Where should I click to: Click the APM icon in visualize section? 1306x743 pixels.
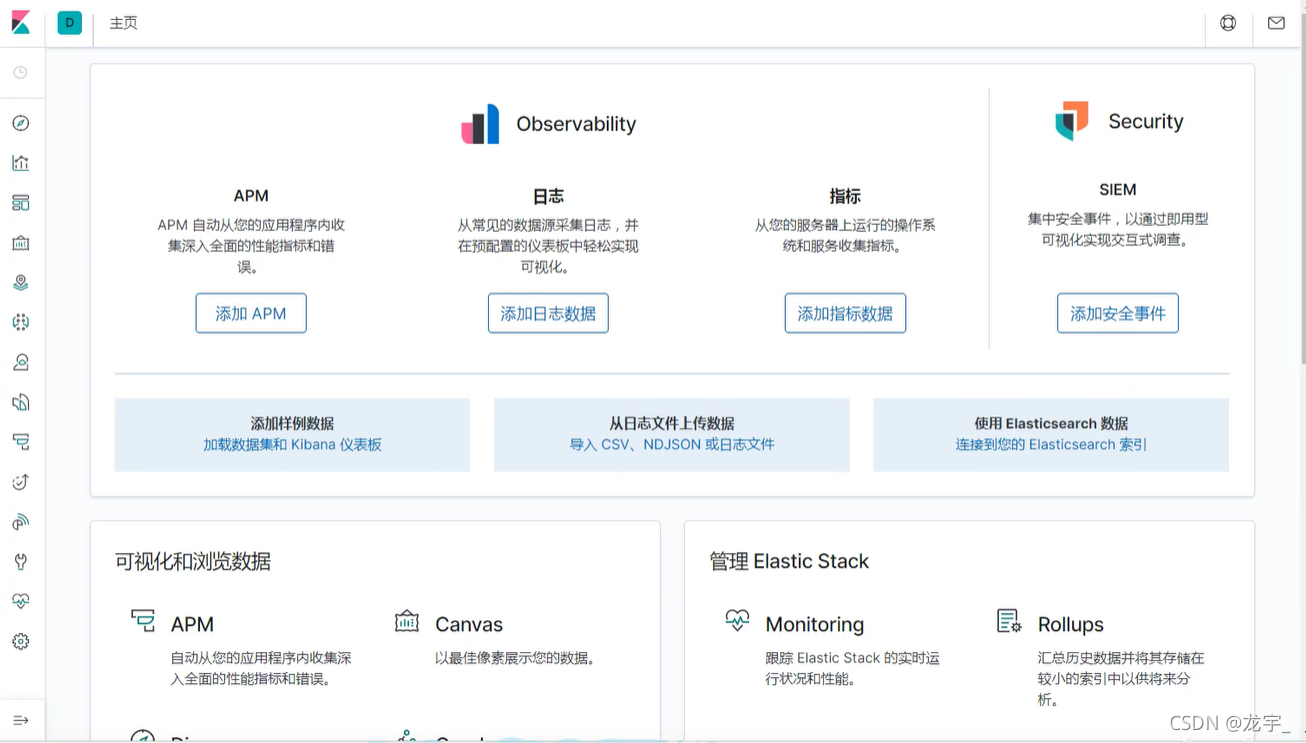[143, 621]
